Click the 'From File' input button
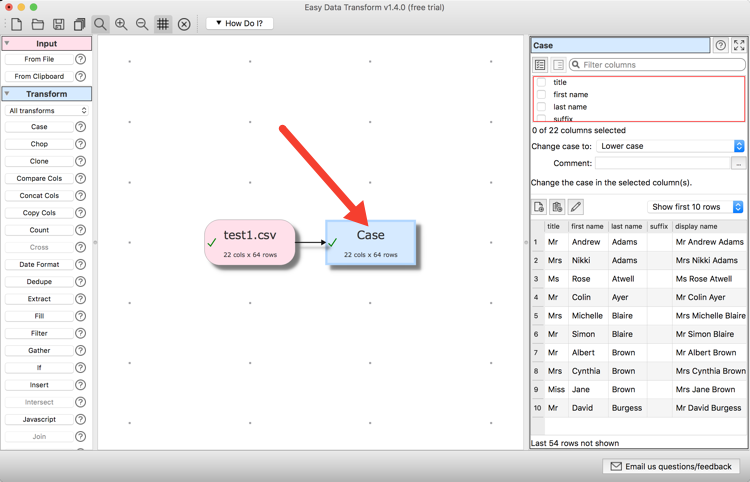750x482 pixels. coord(39,59)
